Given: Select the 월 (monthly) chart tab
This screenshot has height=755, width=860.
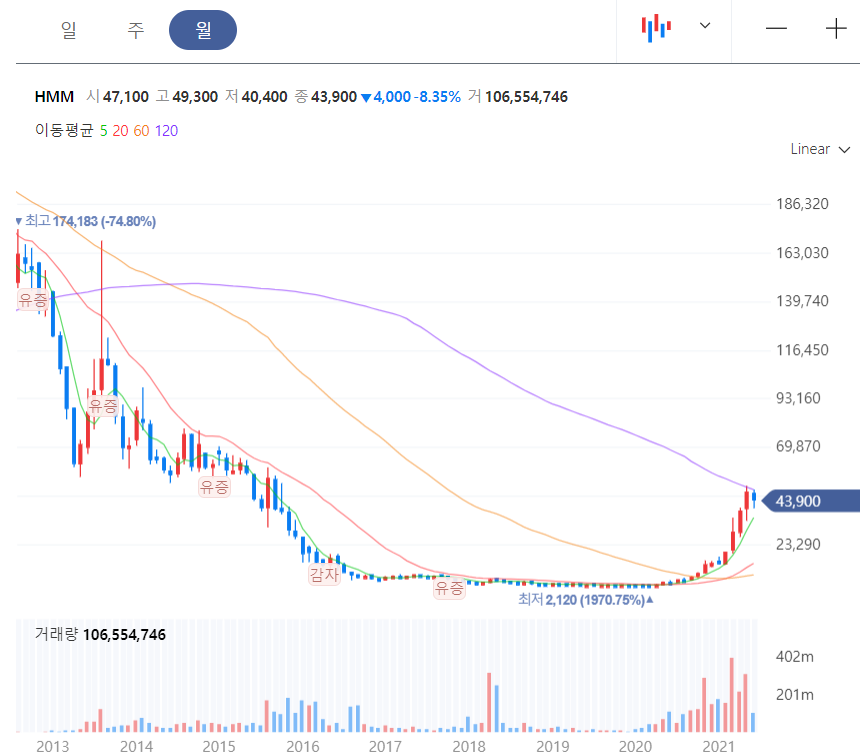Looking at the screenshot, I should point(203,30).
